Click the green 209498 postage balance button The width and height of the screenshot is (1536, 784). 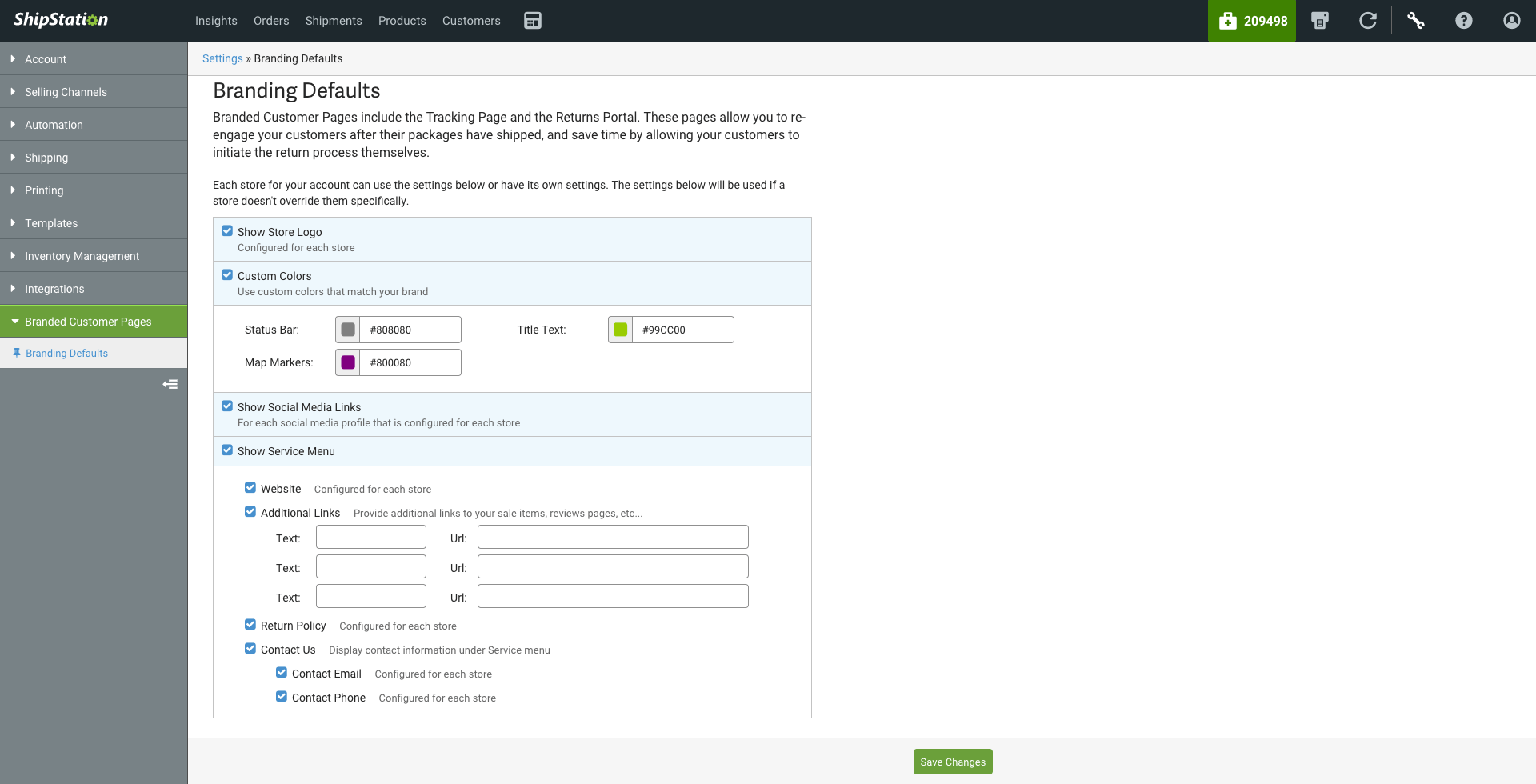click(1252, 21)
